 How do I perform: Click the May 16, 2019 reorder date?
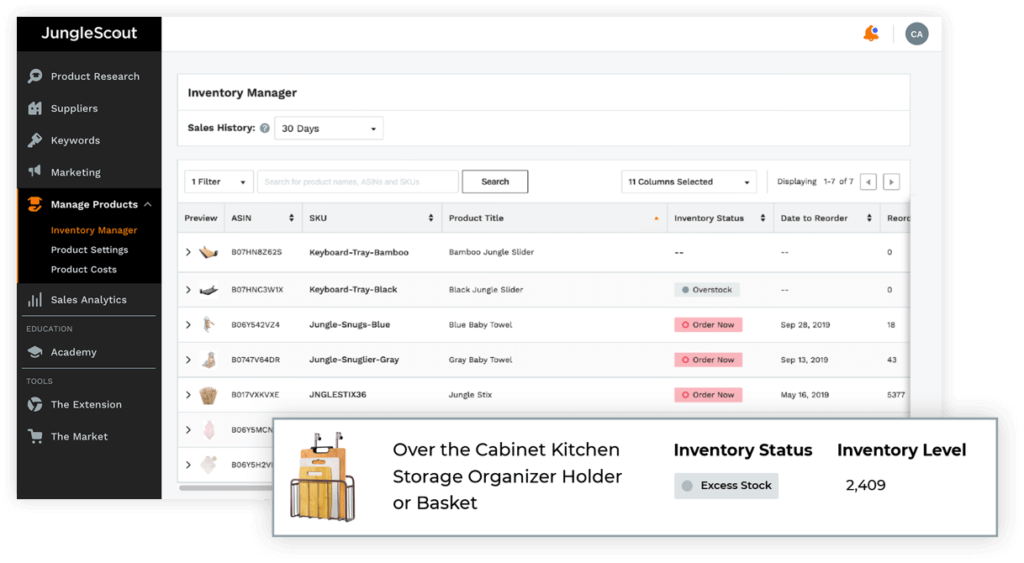point(805,394)
